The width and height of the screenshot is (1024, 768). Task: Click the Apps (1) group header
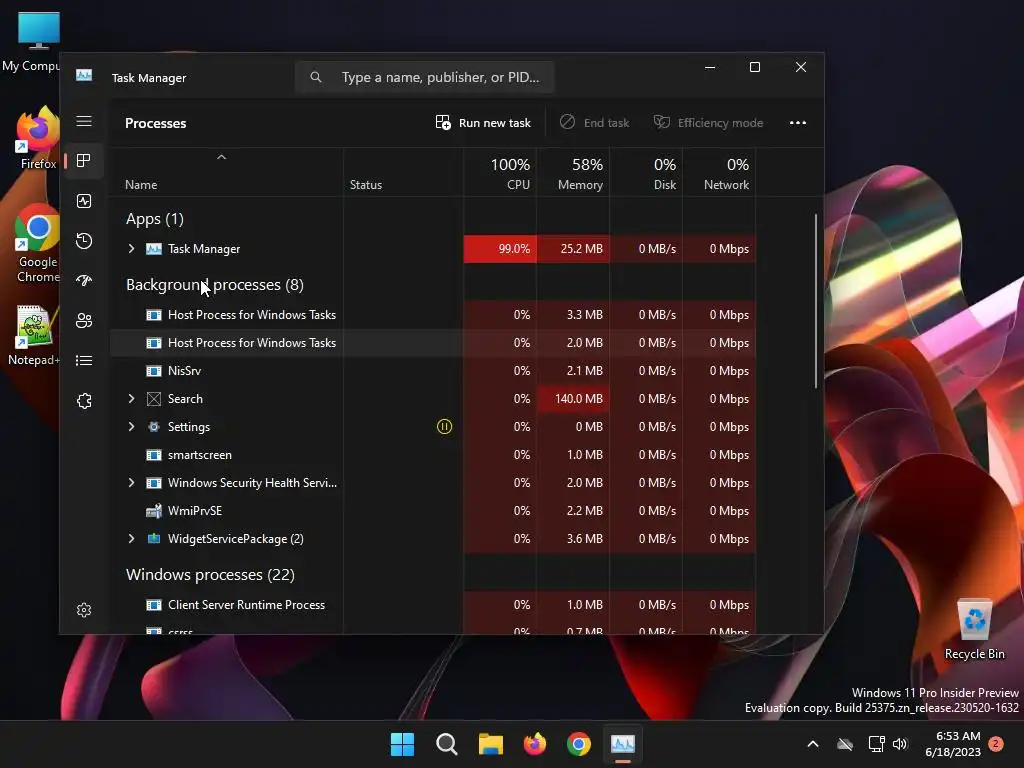click(155, 219)
